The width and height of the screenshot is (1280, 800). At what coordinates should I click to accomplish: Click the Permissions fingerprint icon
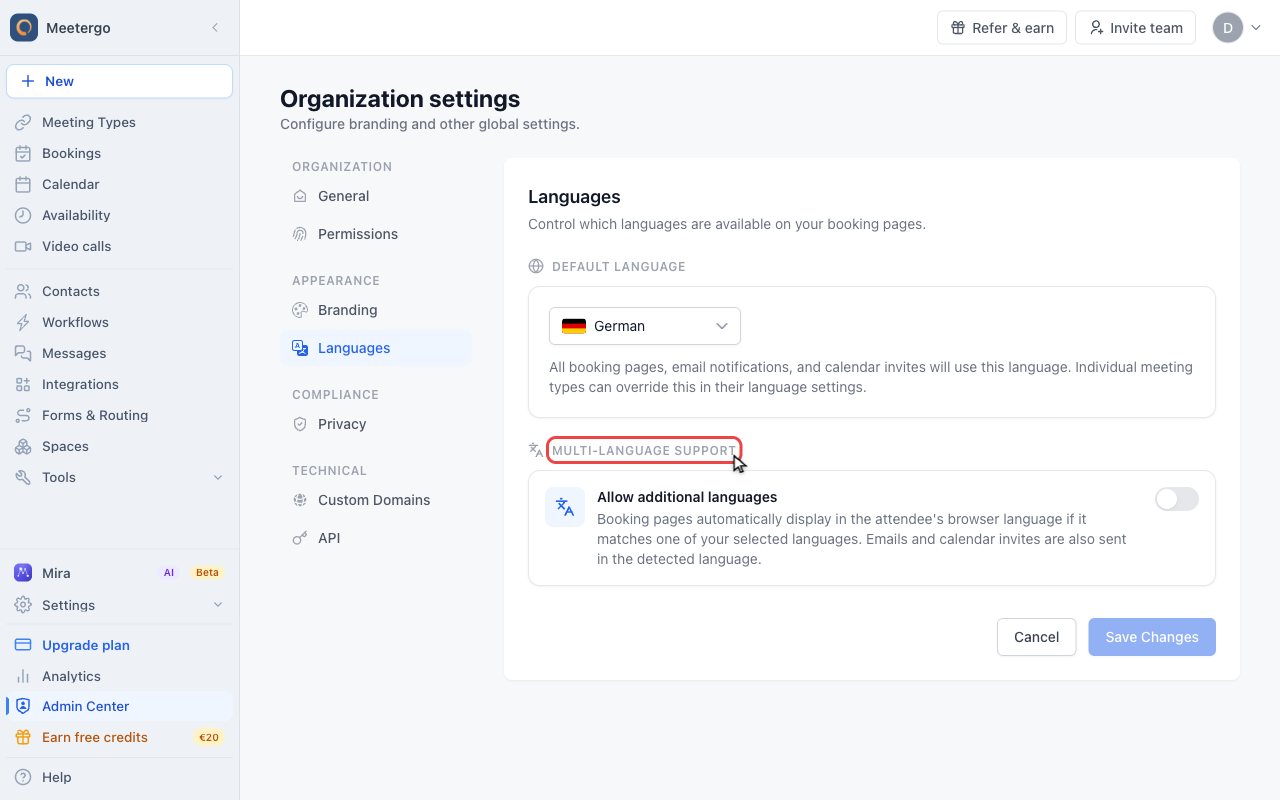pos(300,234)
